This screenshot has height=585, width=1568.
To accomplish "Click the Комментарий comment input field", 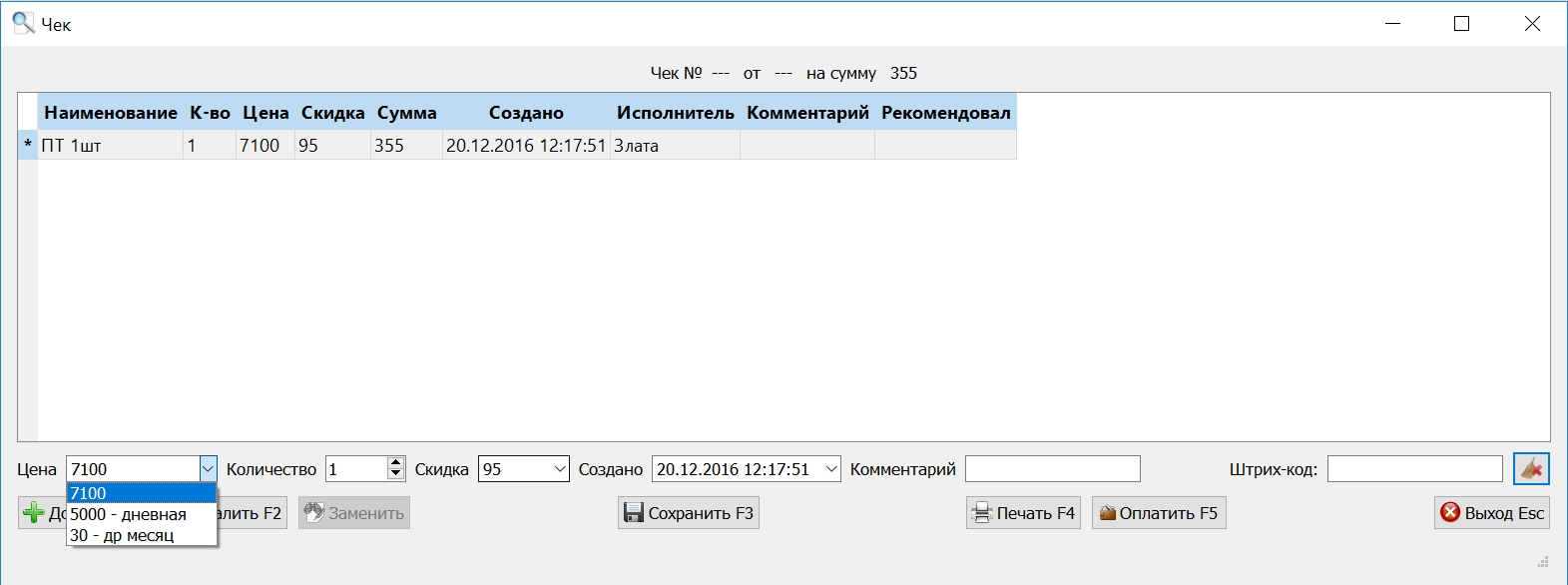I will (1053, 468).
